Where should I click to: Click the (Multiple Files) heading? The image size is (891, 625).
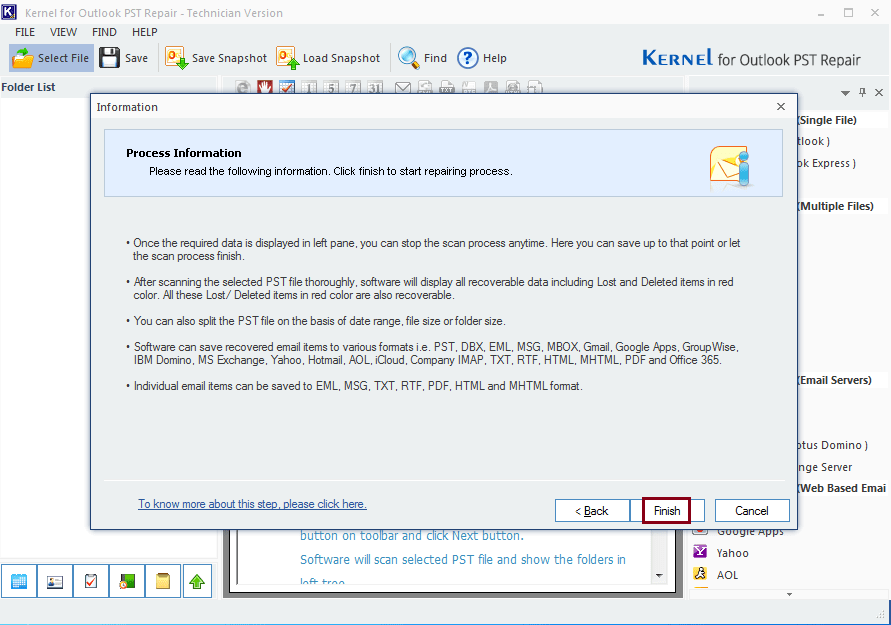tap(835, 206)
